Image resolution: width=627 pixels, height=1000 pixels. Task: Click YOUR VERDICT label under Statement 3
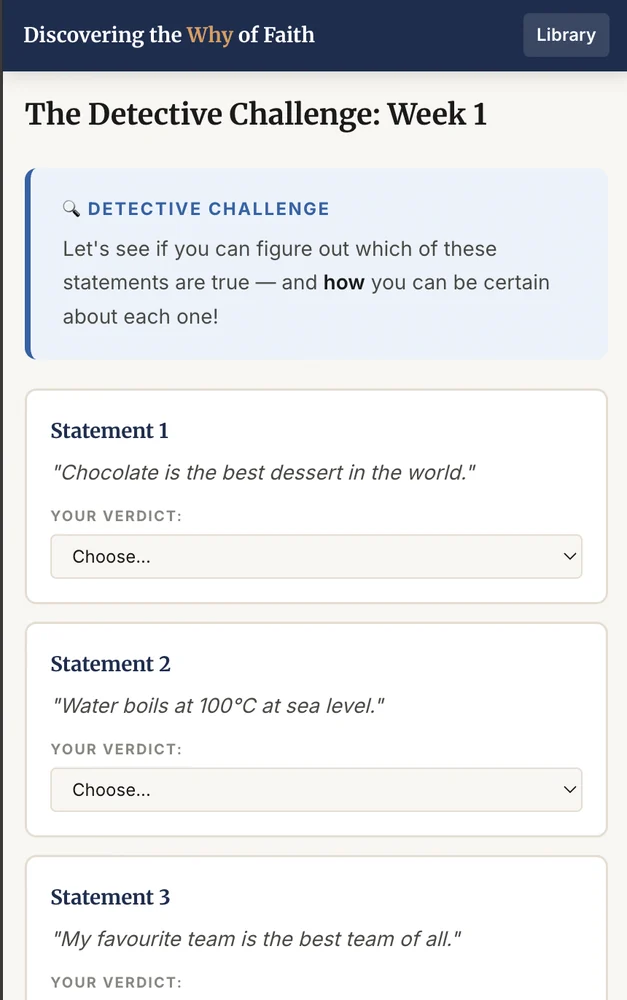click(x=116, y=983)
